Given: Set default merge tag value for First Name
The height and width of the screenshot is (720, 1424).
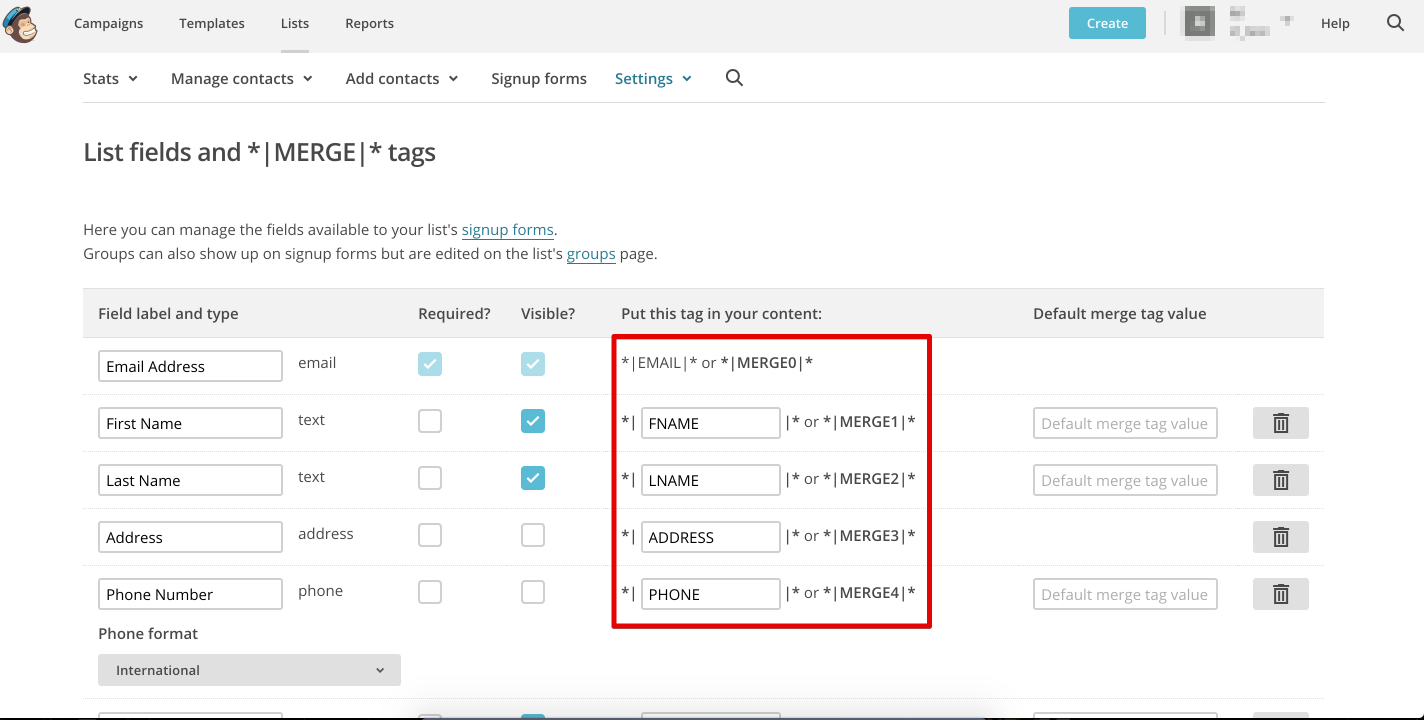Looking at the screenshot, I should click(x=1125, y=423).
